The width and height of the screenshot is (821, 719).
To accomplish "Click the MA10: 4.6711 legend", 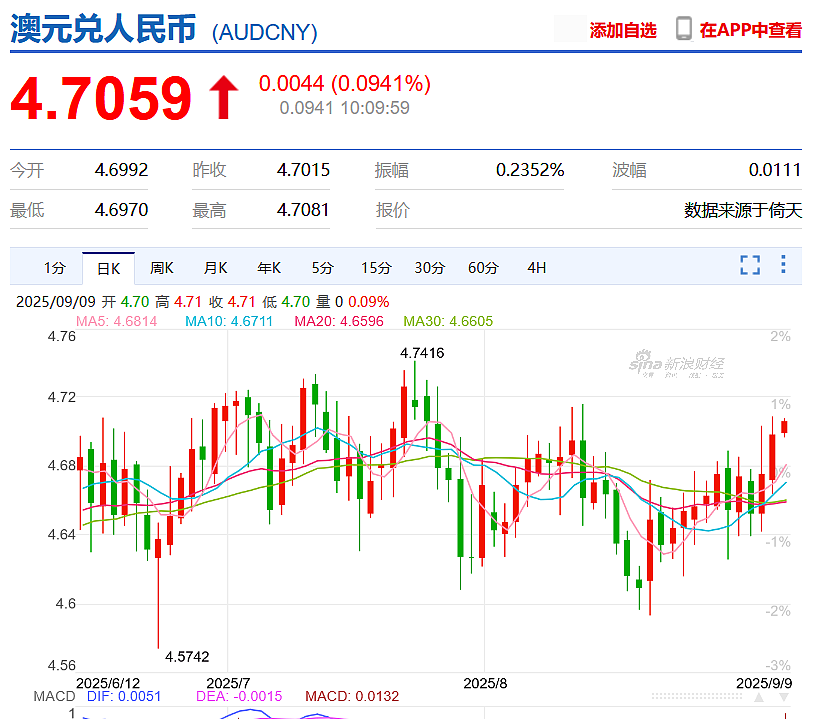I will point(229,321).
